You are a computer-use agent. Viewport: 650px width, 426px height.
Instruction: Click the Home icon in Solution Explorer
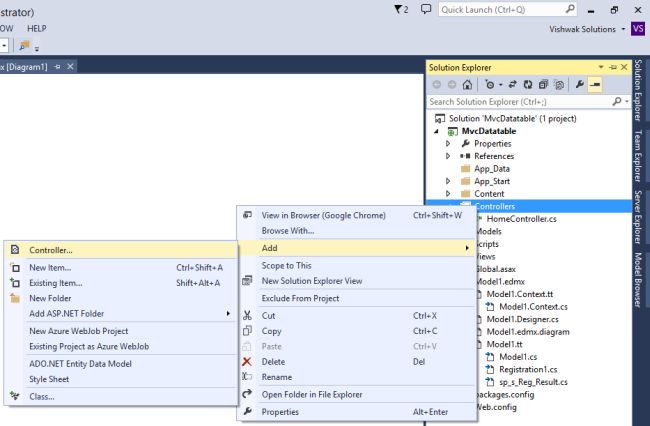click(468, 85)
